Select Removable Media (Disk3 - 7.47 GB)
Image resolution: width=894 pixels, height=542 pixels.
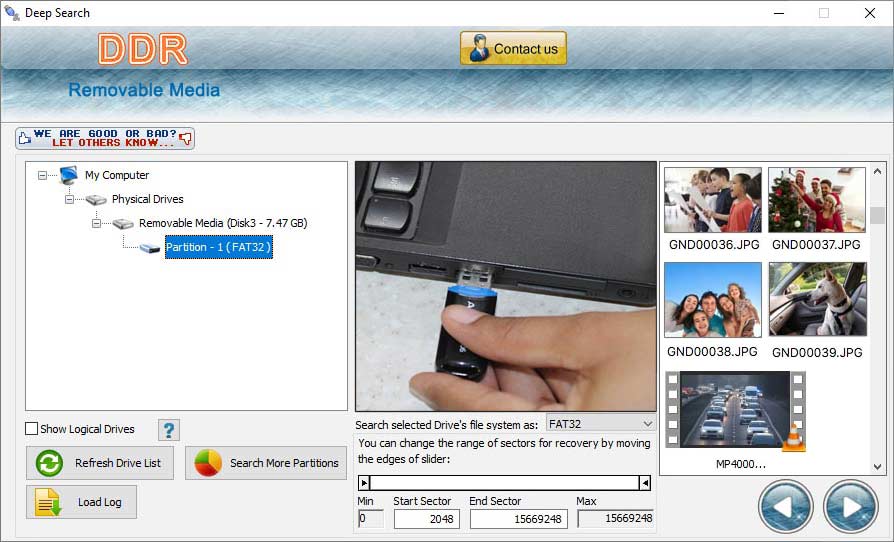click(x=223, y=223)
